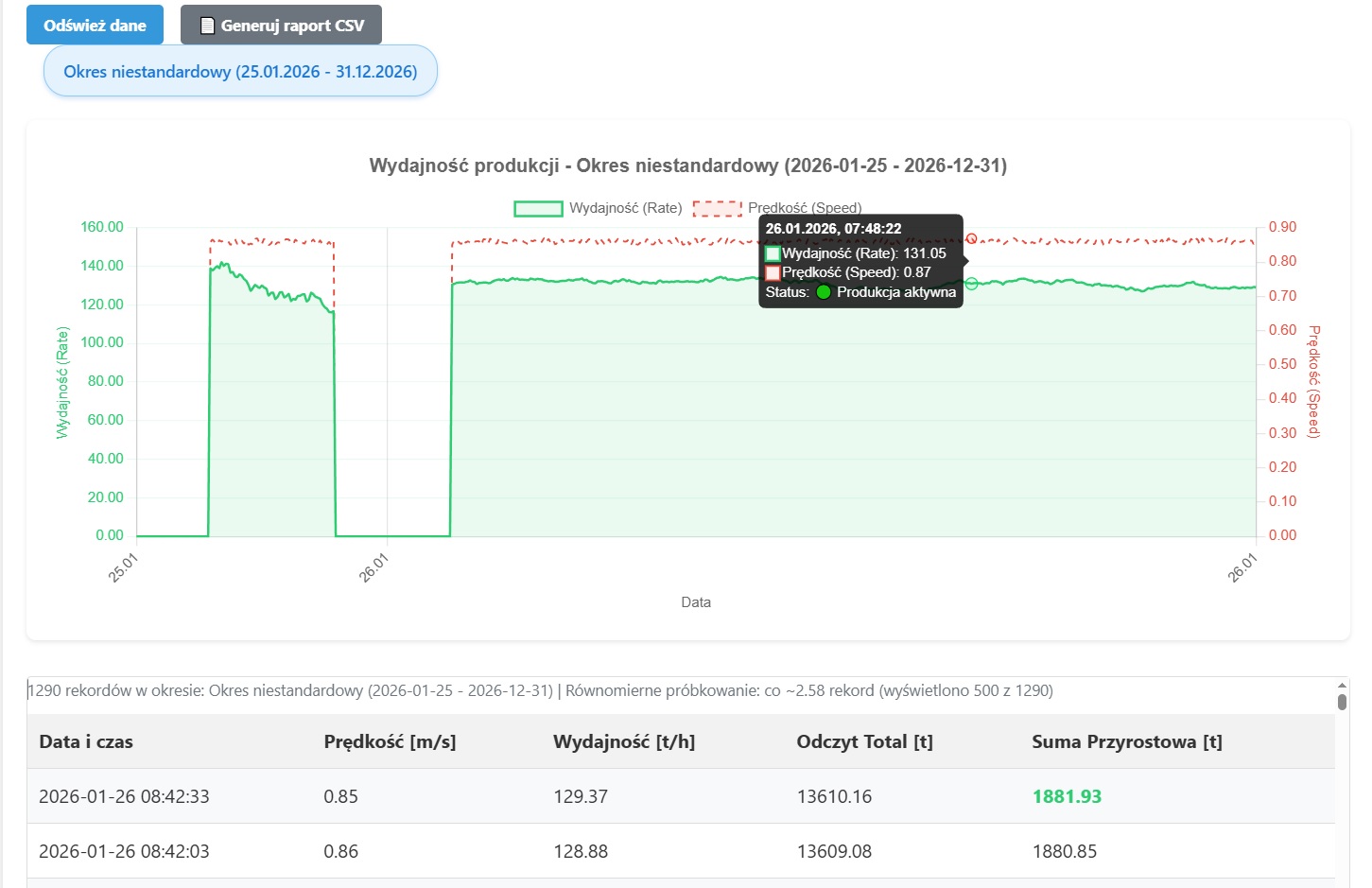
Task: Select the row dated 2026-01-26 08:42:33
Action: (x=124, y=797)
